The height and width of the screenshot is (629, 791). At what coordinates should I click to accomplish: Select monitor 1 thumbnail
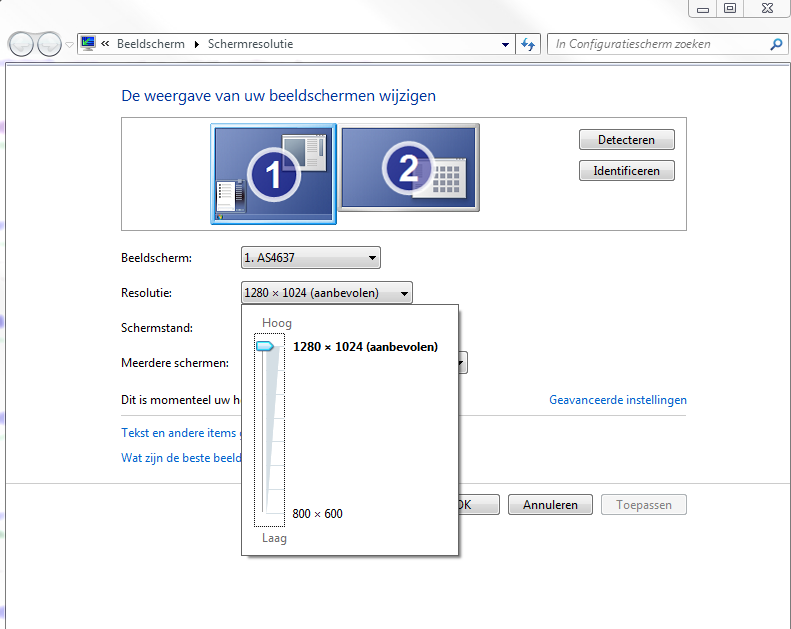tap(273, 174)
